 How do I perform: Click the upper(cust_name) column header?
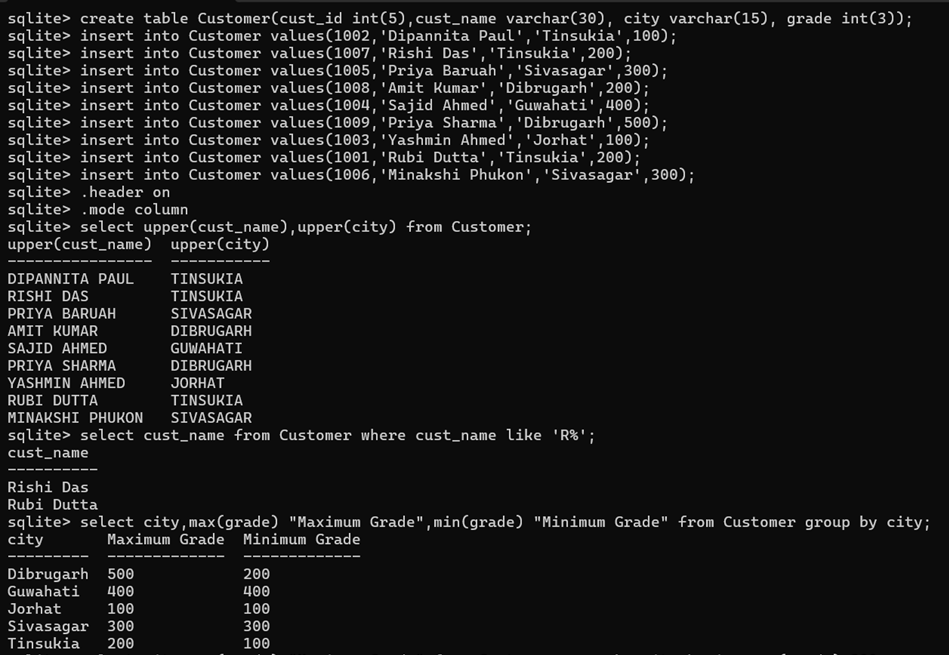tap(79, 244)
